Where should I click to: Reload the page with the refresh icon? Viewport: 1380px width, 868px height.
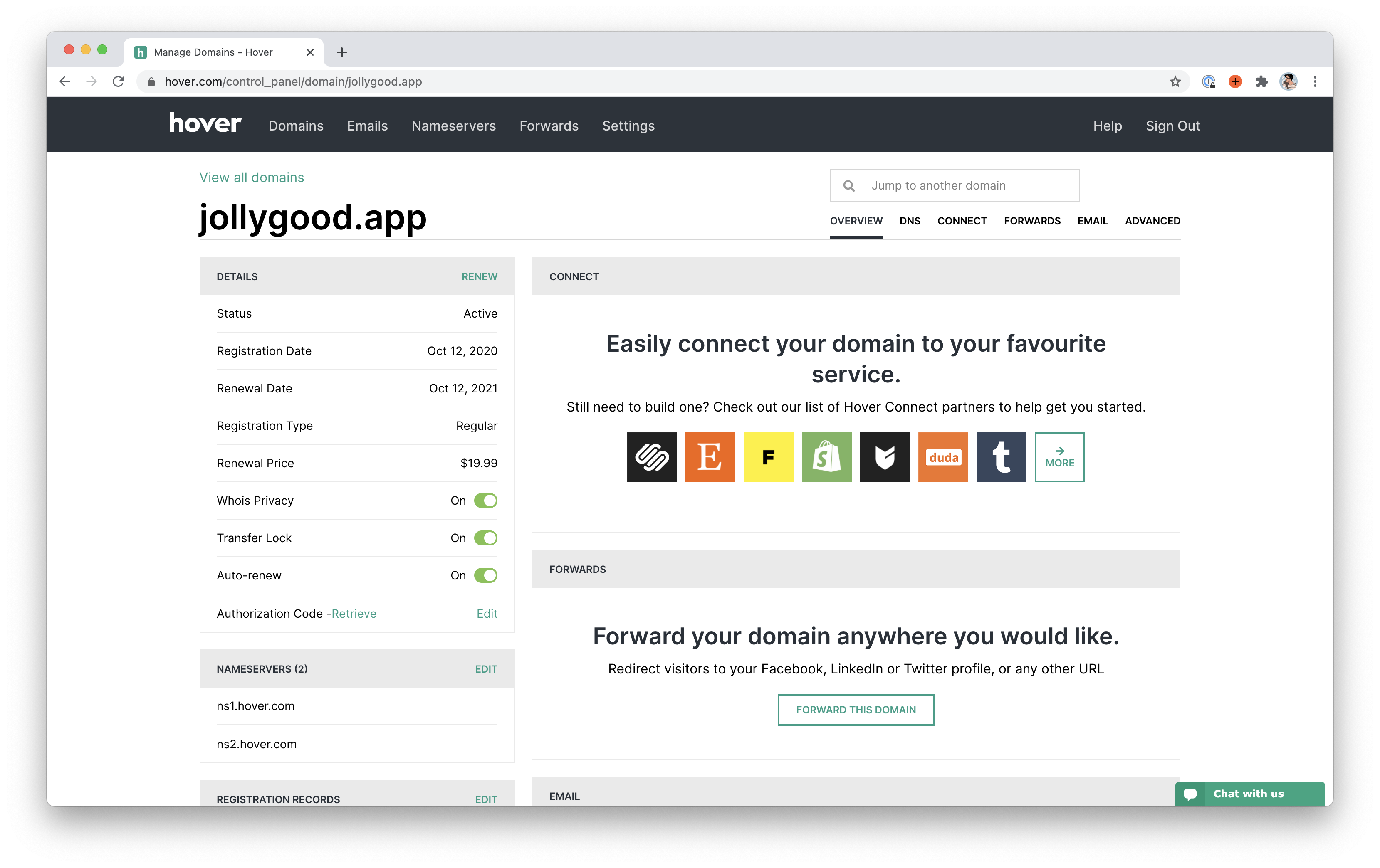[x=118, y=81]
